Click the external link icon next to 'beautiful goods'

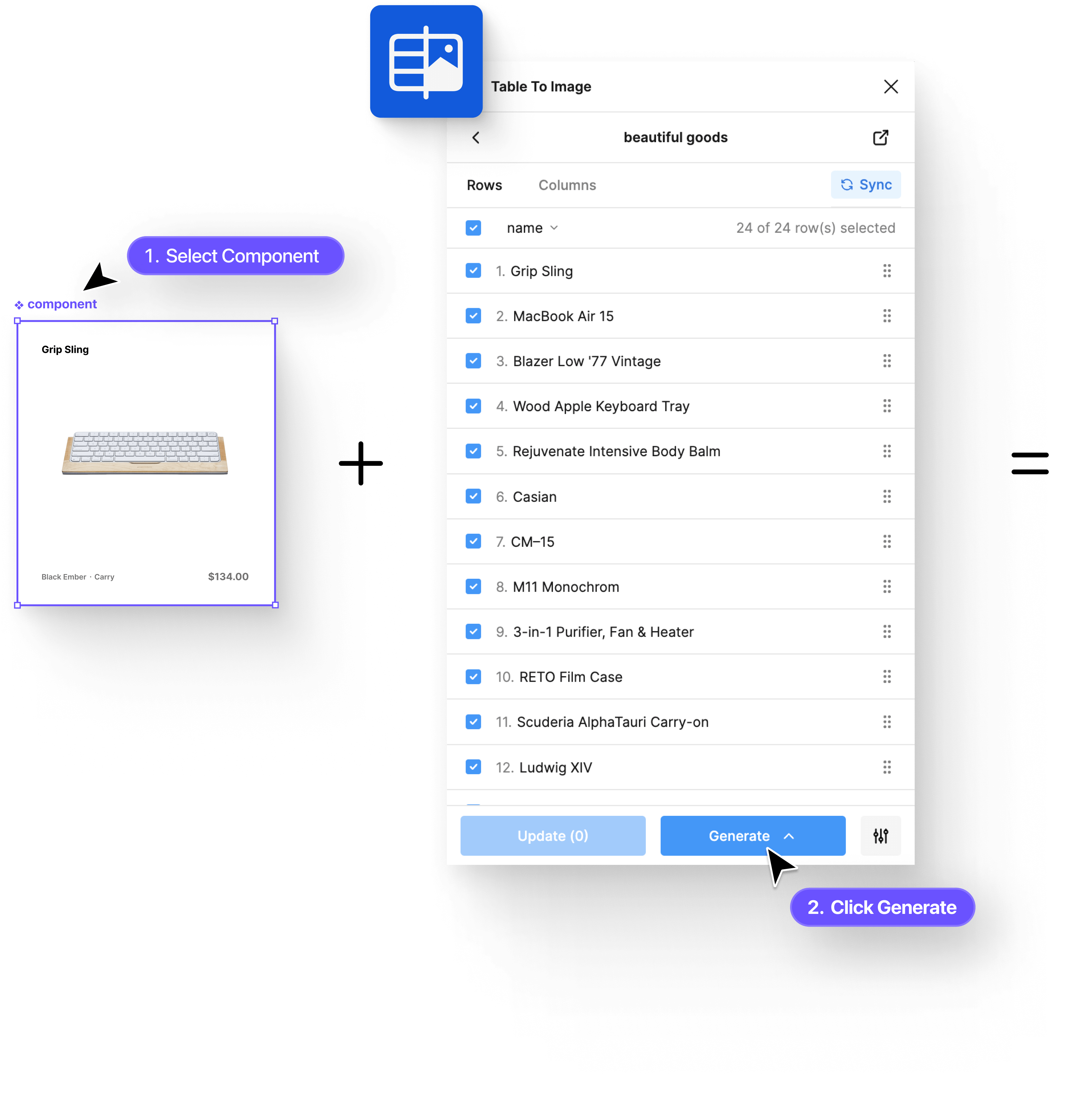(879, 138)
